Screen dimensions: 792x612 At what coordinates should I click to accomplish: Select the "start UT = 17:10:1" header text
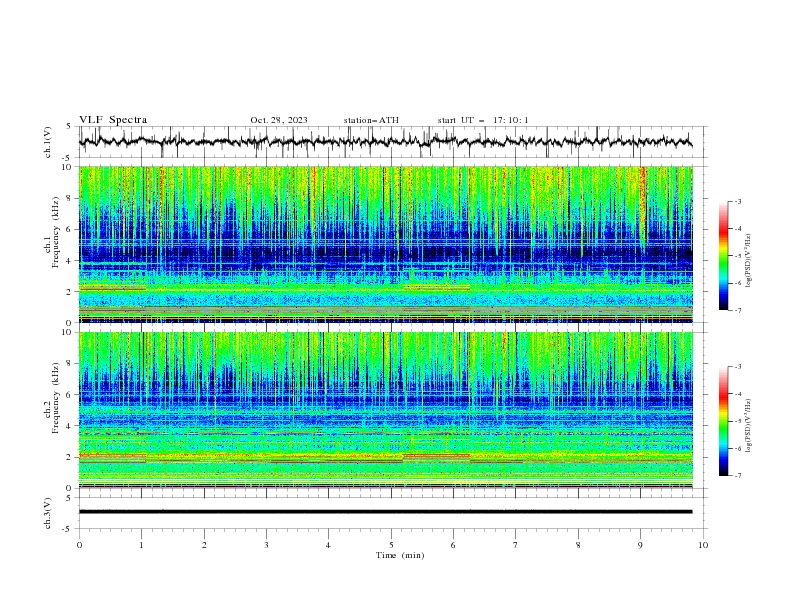[483, 120]
